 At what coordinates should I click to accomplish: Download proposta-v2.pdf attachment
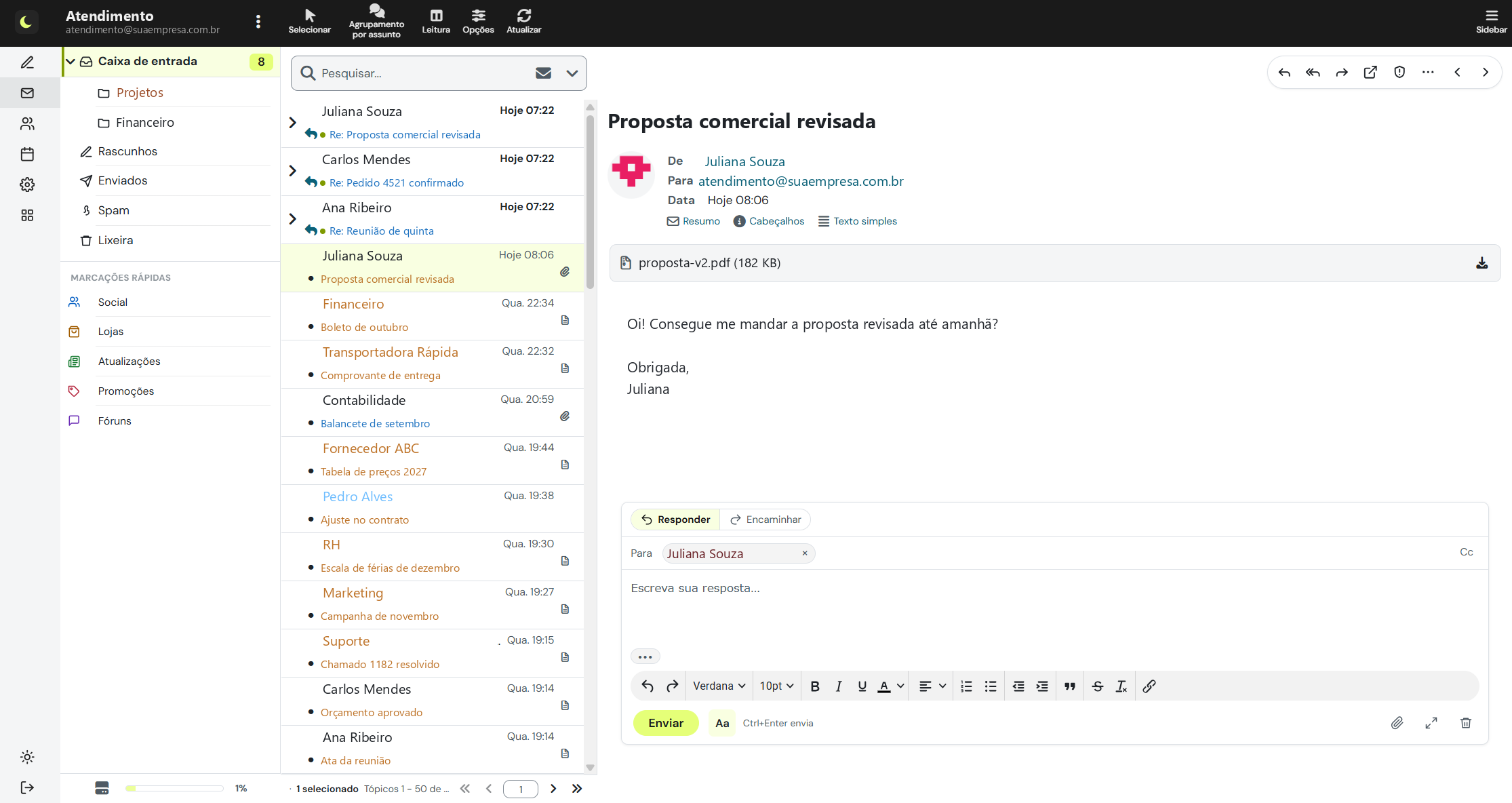[x=1482, y=263]
